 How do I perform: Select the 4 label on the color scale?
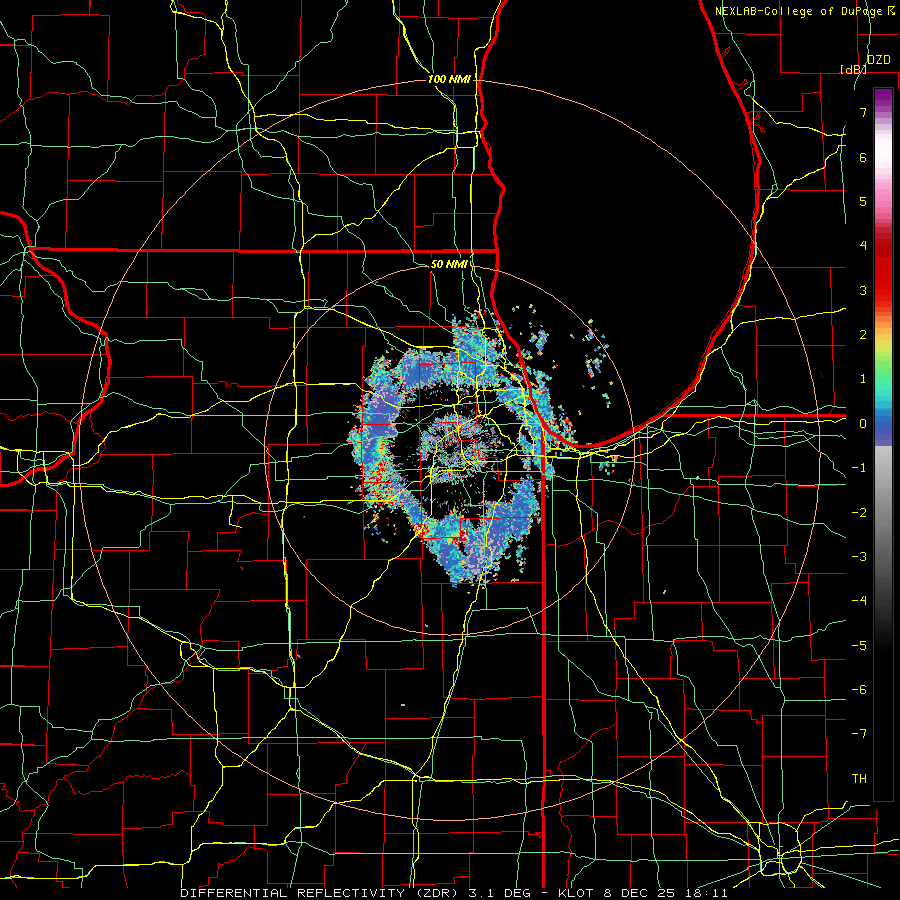pyautogui.click(x=863, y=246)
